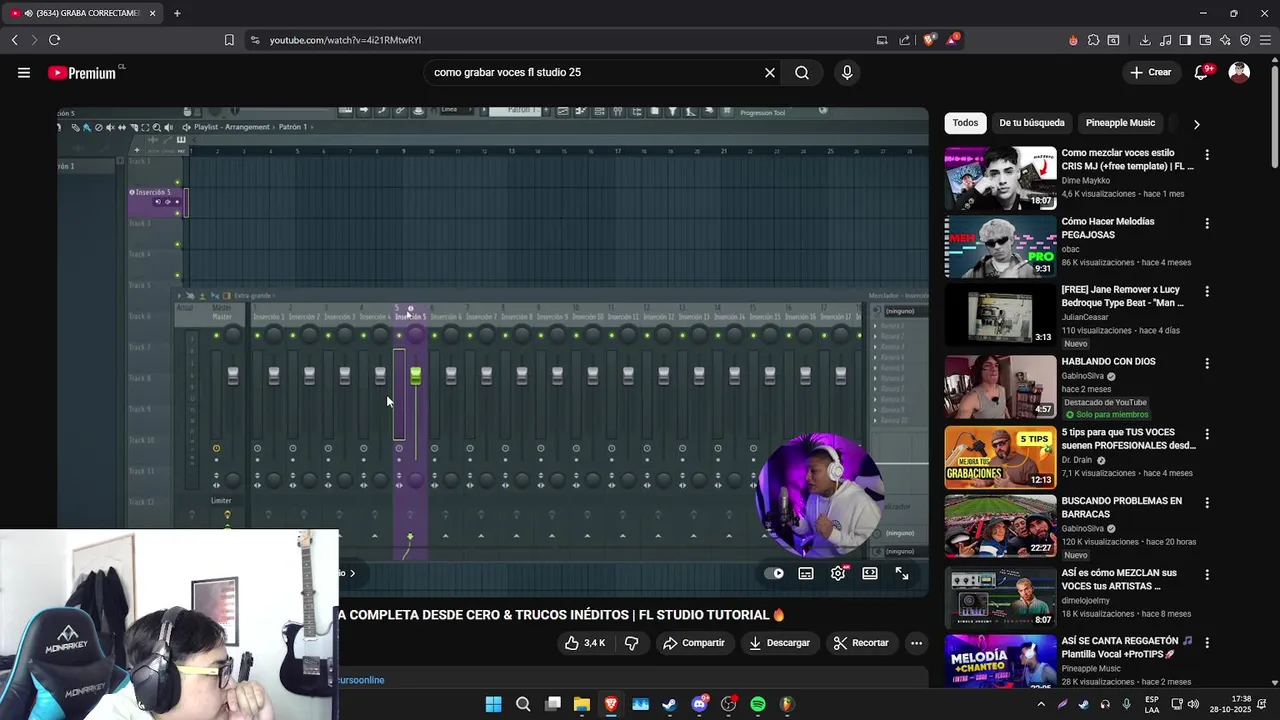The width and height of the screenshot is (1280, 720).
Task: Click the Recortar button
Action: point(861,643)
